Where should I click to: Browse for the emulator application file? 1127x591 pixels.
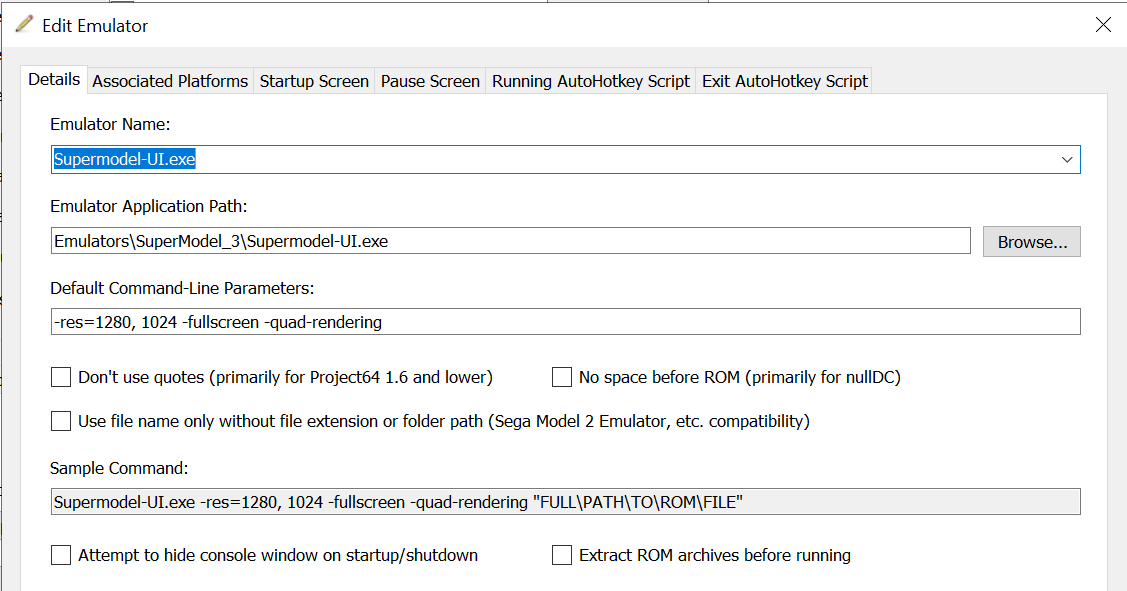1031,242
